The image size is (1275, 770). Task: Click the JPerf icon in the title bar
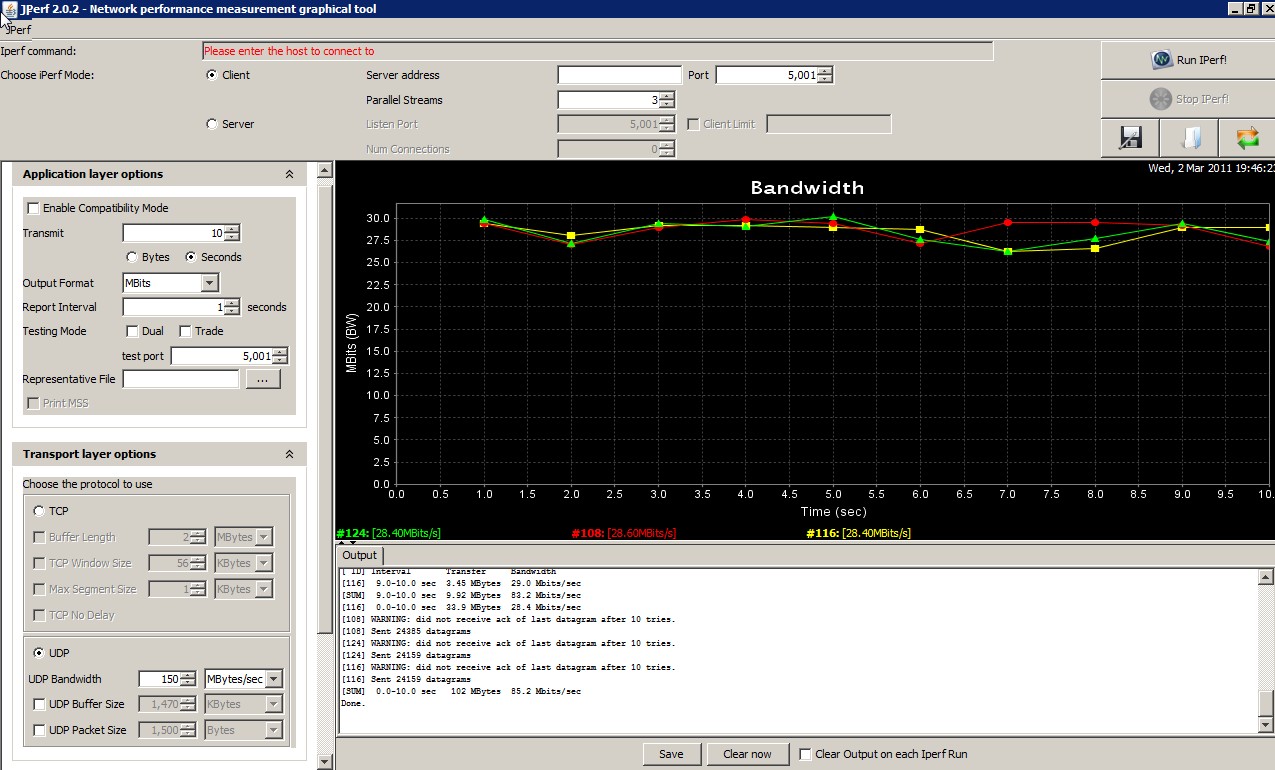[10, 9]
